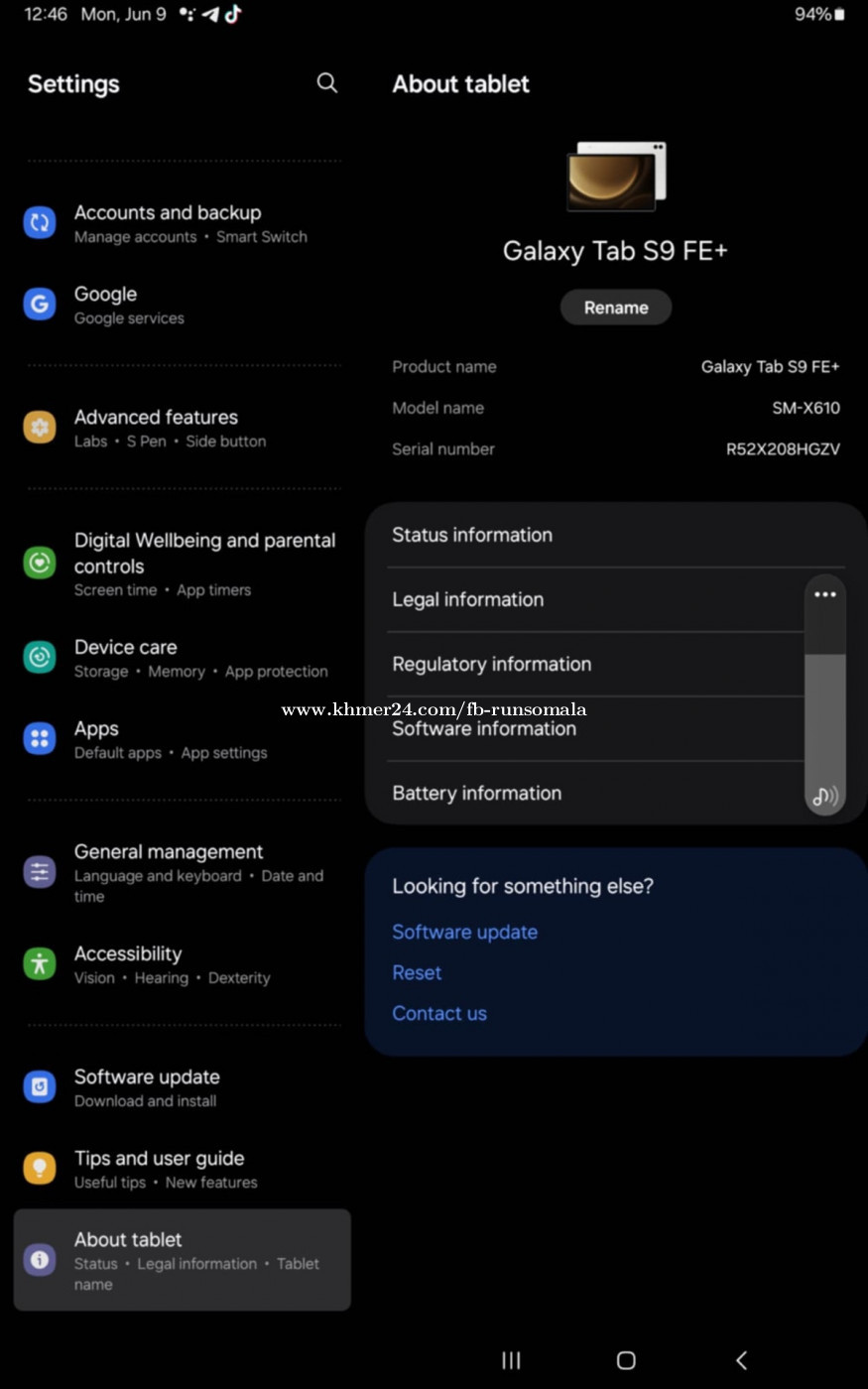Click the Rename button

(x=616, y=308)
